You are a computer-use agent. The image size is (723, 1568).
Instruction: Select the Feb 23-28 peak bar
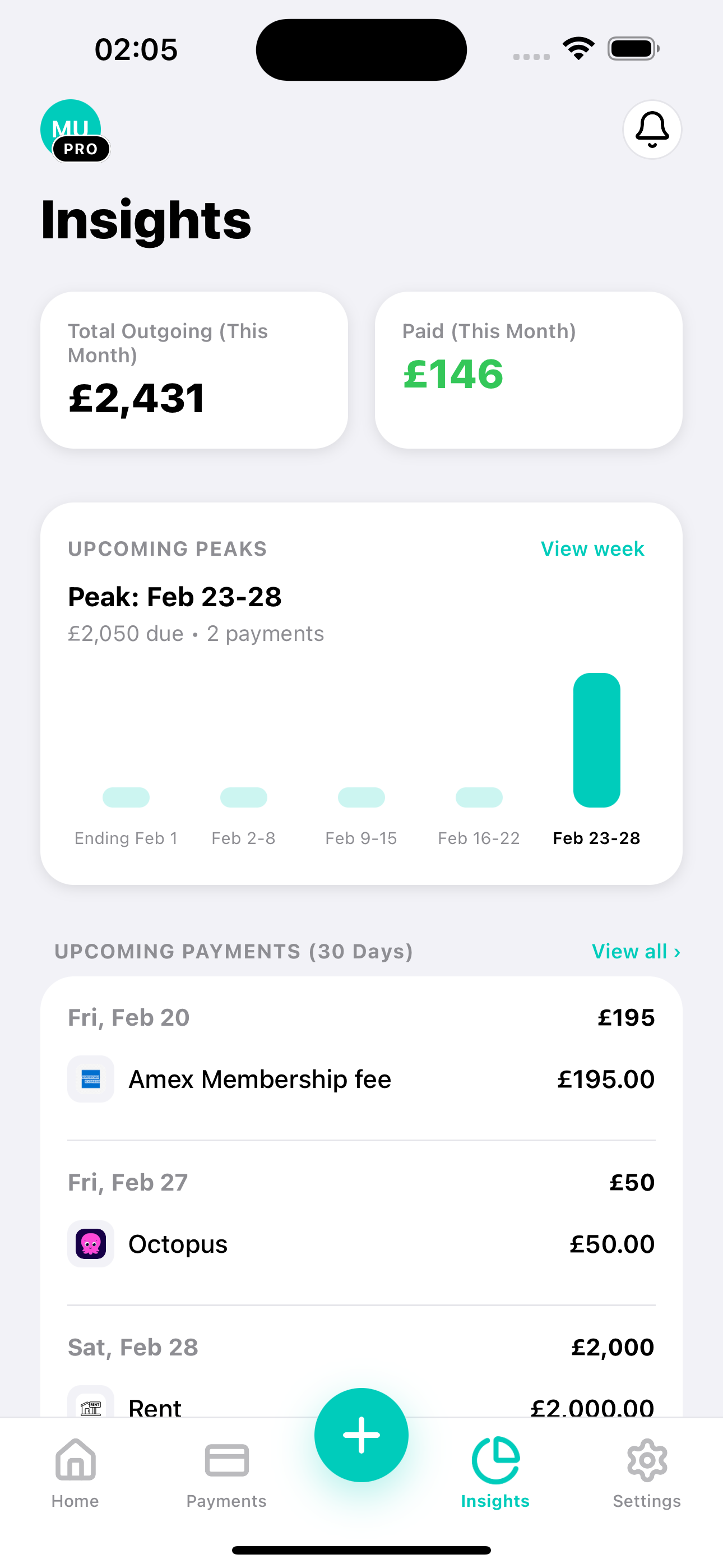(x=596, y=740)
